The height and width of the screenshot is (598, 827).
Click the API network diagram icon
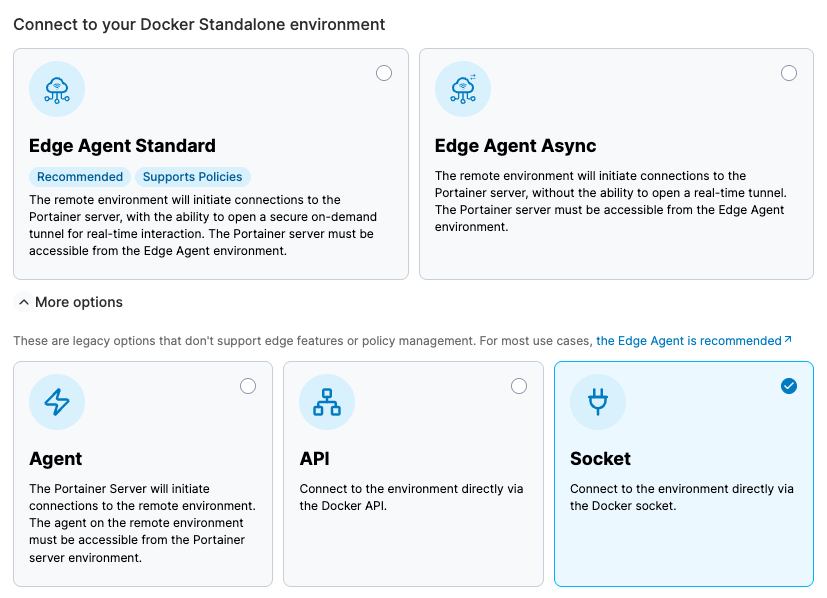327,402
